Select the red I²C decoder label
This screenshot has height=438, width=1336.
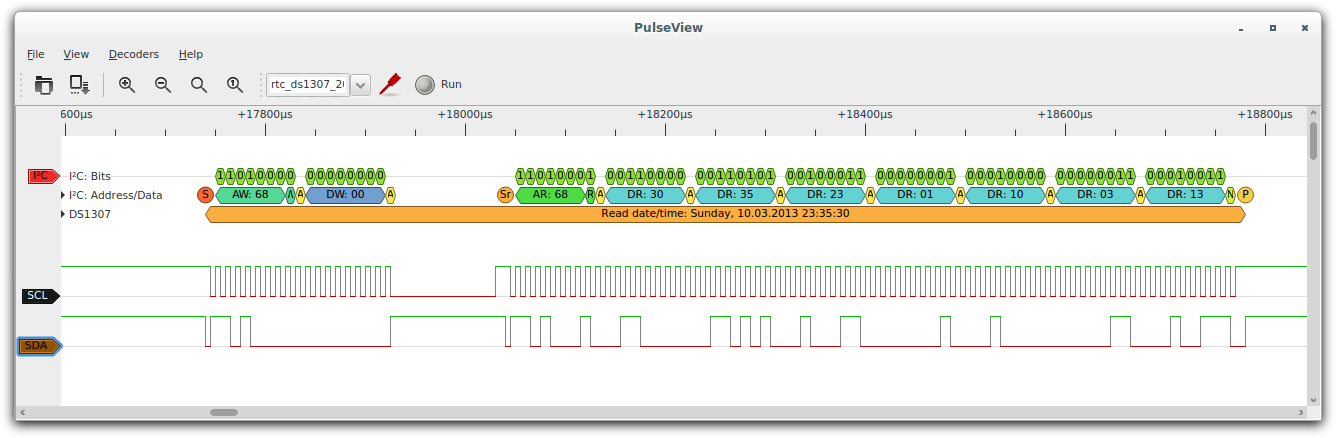42,176
